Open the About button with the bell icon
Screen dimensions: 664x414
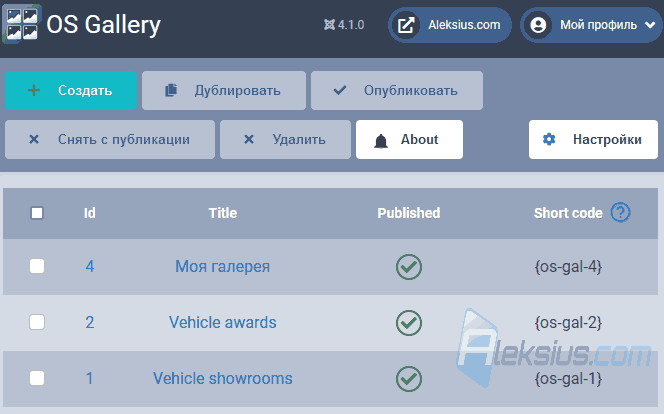[x=409, y=140]
